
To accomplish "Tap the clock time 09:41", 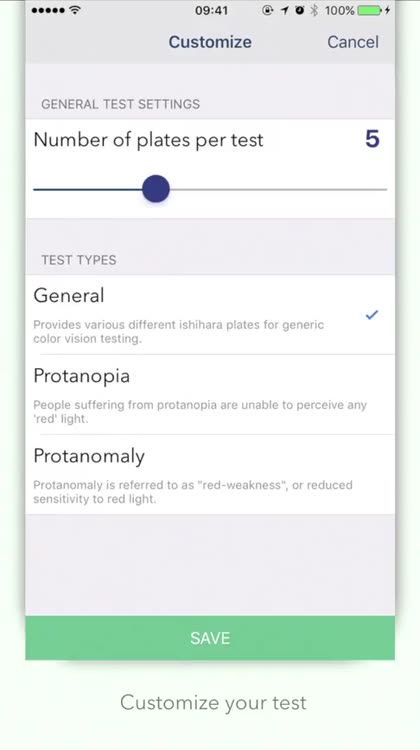I will [x=211, y=11].
